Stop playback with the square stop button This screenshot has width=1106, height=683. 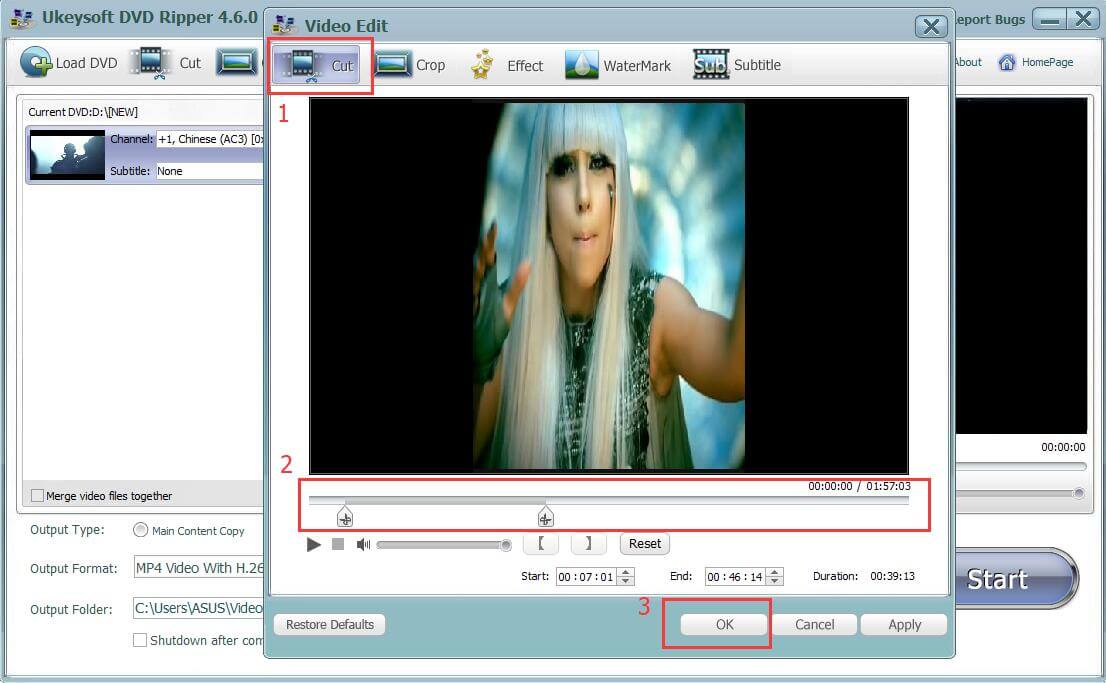click(338, 544)
